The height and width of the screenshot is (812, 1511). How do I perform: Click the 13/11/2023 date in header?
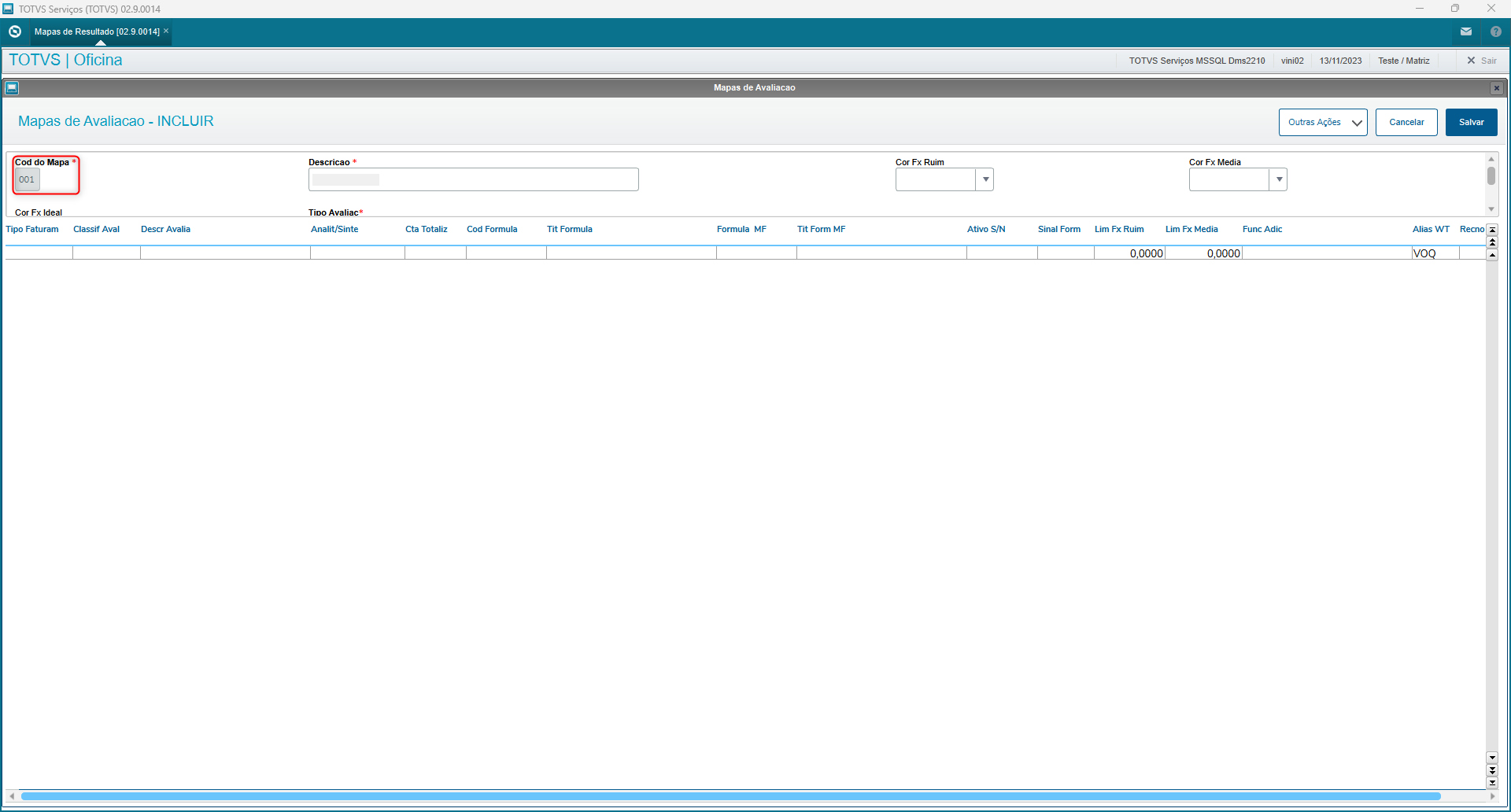(1340, 61)
